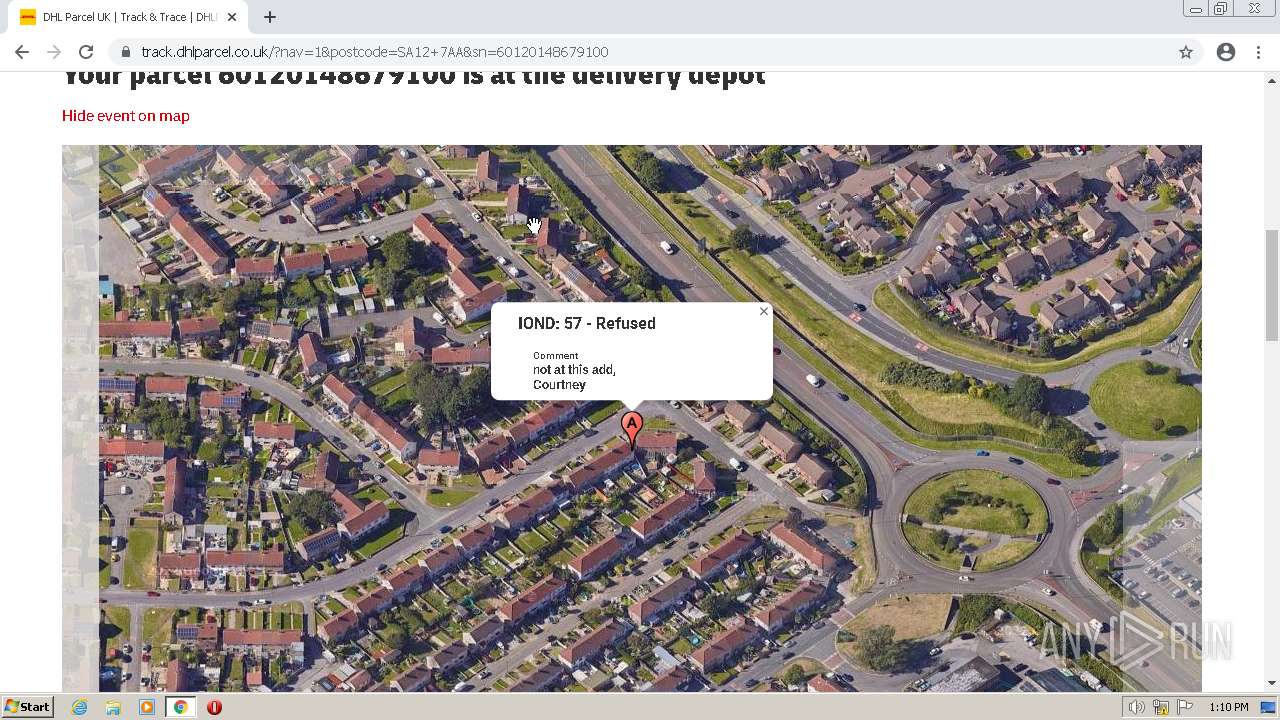Viewport: 1280px width, 720px height.
Task: Click the page vertical scrollbar thumb
Action: (x=1272, y=285)
